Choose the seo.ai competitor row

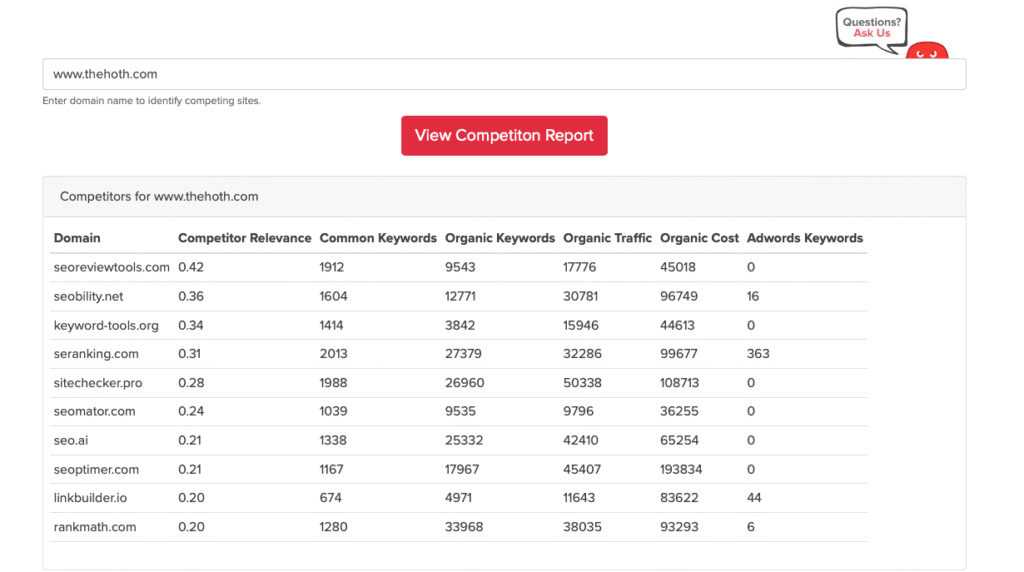point(73,440)
